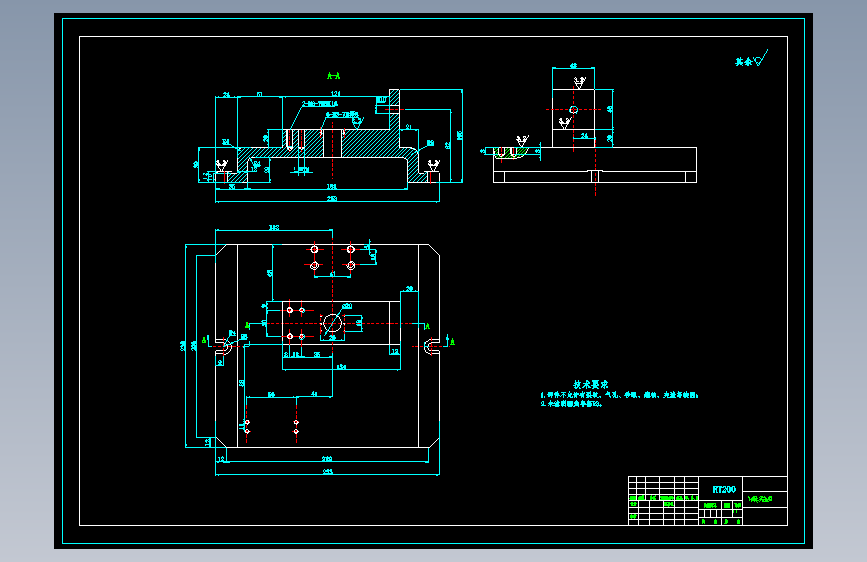867x562 pixels.
Task: Select the 24 dimension in the side view
Action: click(x=584, y=136)
